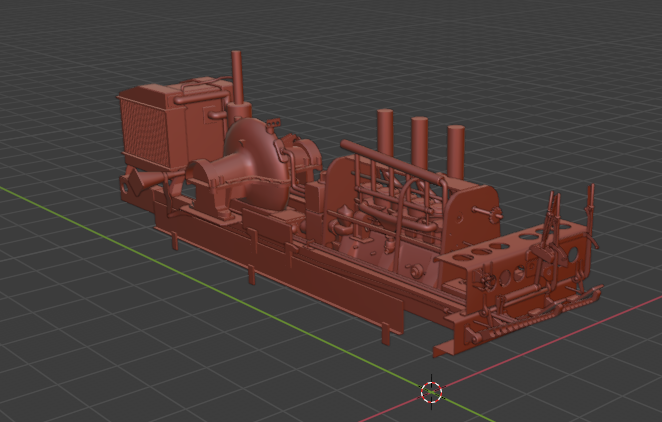Click the 3D cursor on the grid
The image size is (662, 422).
click(431, 392)
